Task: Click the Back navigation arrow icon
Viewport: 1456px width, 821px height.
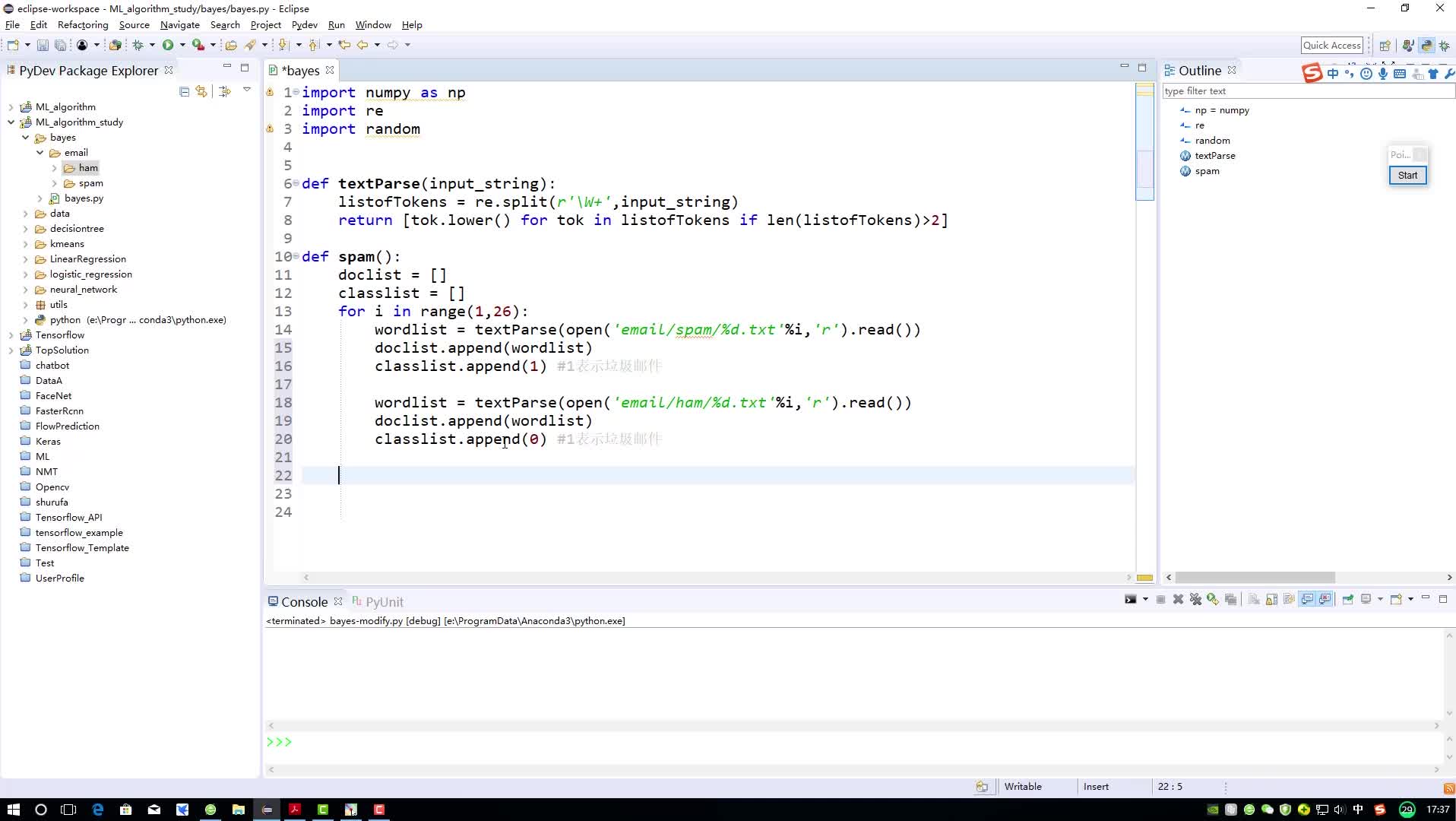Action: tap(363, 45)
